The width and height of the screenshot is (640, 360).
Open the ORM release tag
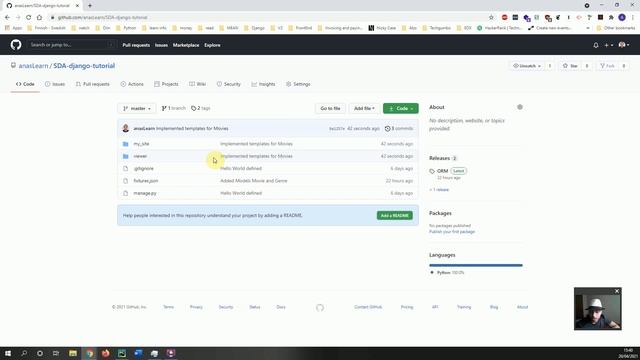(442, 171)
